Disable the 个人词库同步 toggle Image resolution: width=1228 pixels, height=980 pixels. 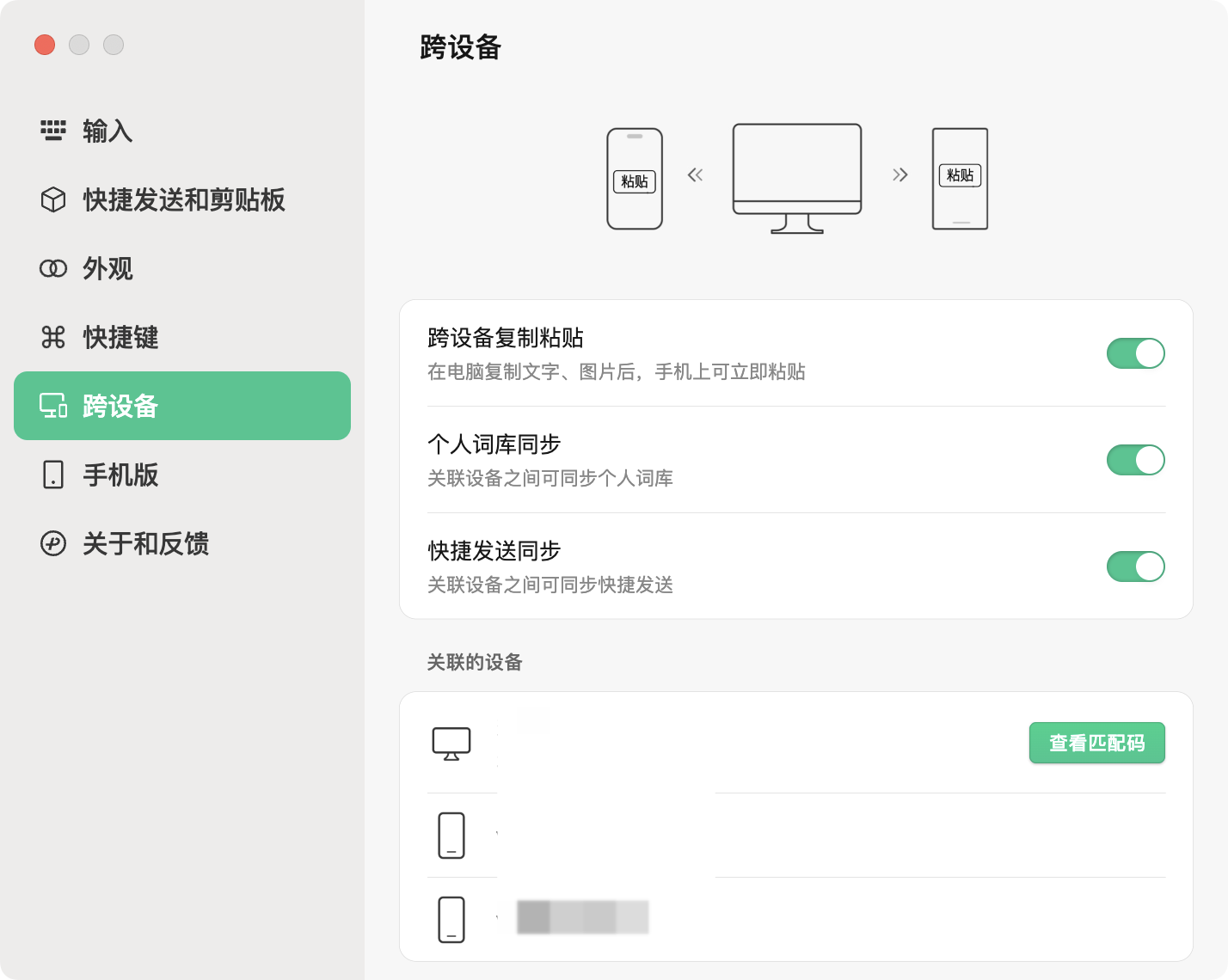(x=1136, y=460)
